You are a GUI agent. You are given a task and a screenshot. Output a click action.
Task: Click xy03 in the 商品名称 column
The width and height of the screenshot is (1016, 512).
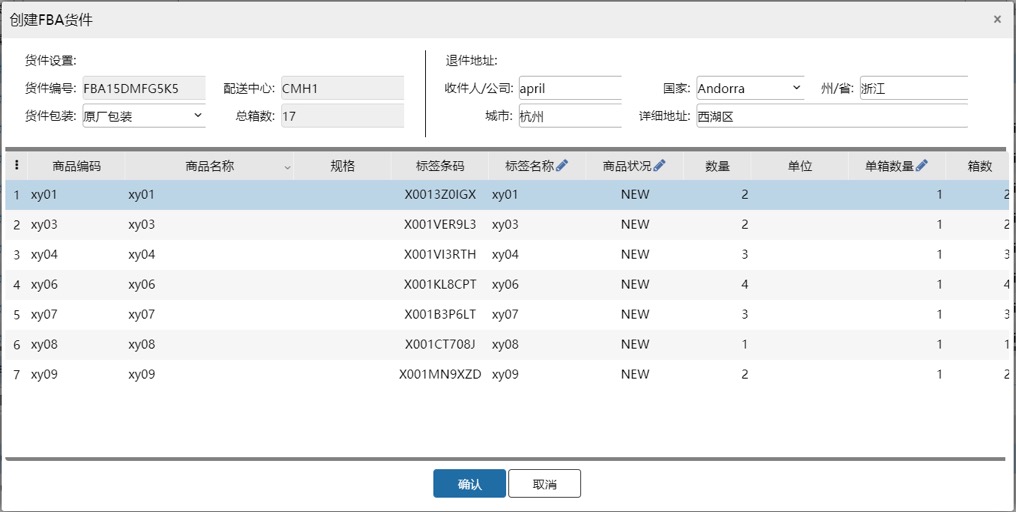point(141,224)
